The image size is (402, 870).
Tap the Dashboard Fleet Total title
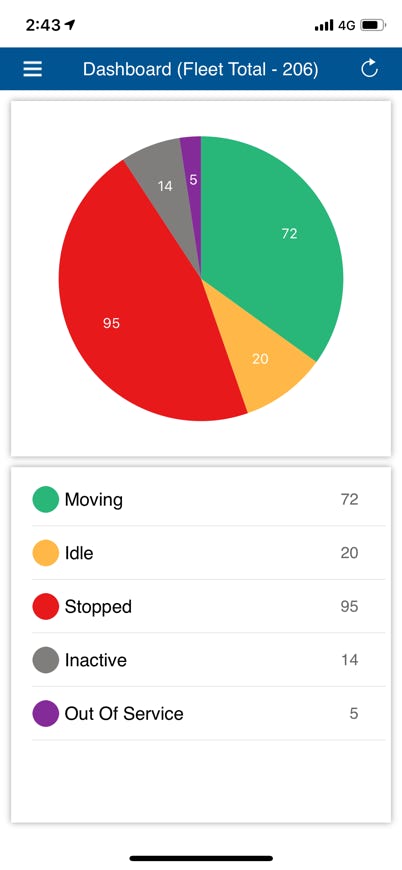tap(201, 69)
